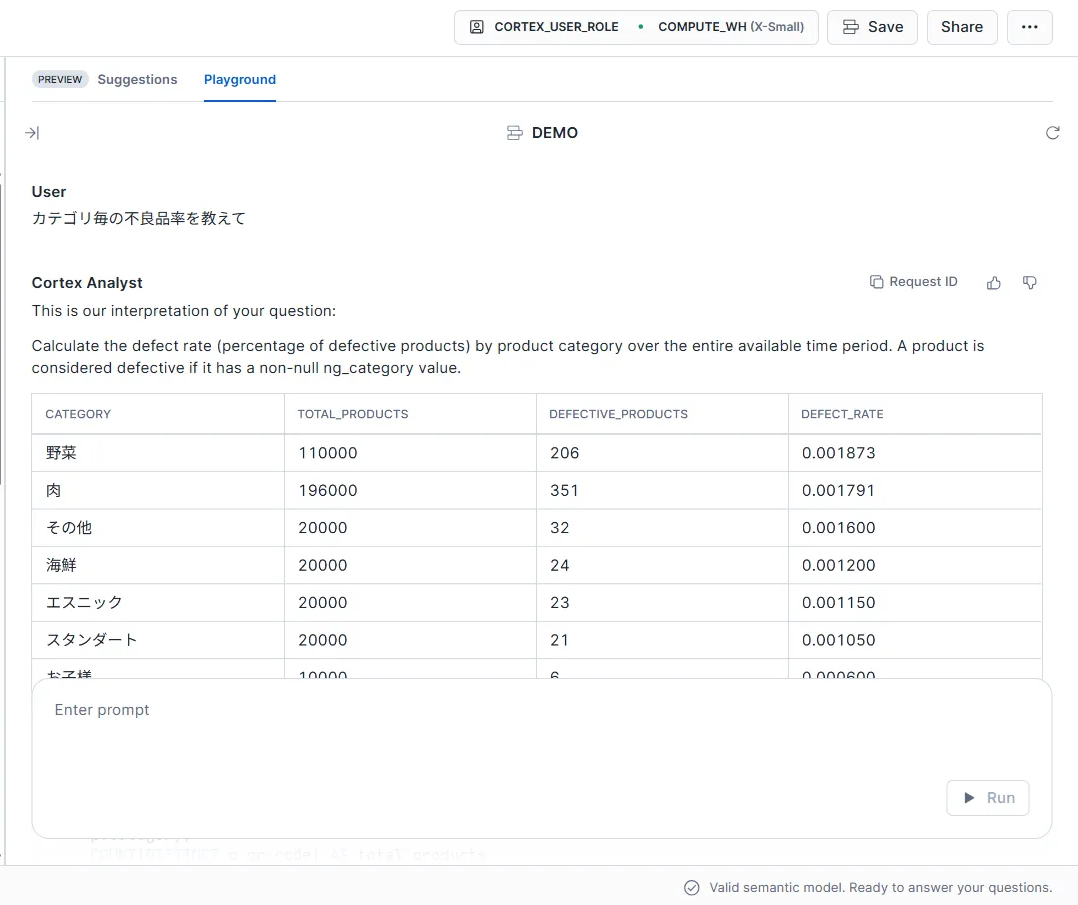Switch to the Suggestions tab
This screenshot has height=905, width=1078.
(x=137, y=79)
